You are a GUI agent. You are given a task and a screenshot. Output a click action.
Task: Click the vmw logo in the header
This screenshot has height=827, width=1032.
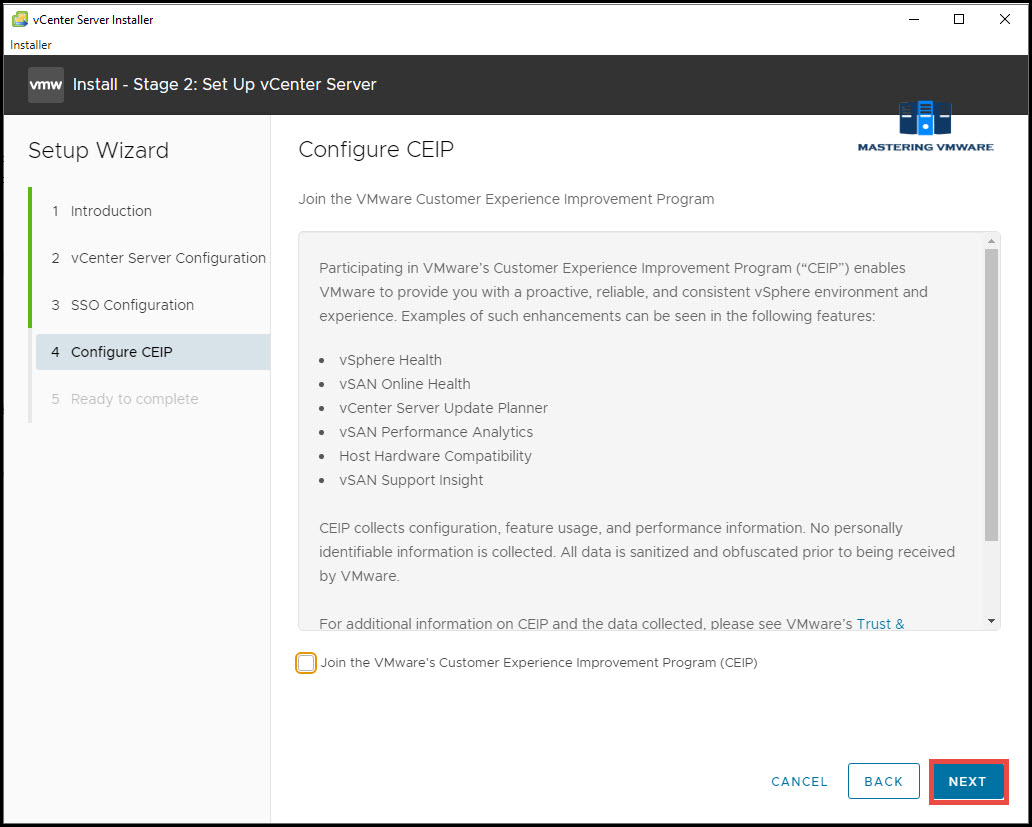[46, 85]
